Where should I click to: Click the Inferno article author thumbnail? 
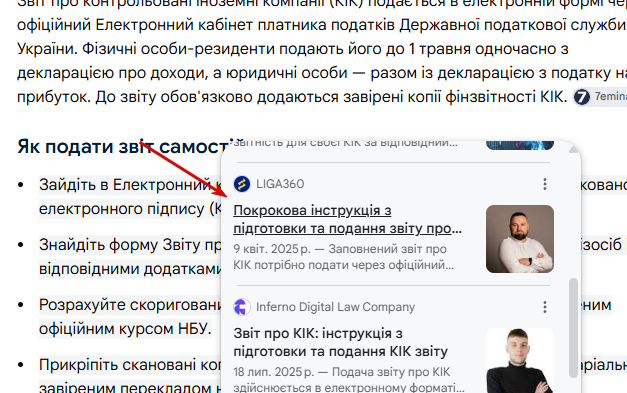[520, 360]
